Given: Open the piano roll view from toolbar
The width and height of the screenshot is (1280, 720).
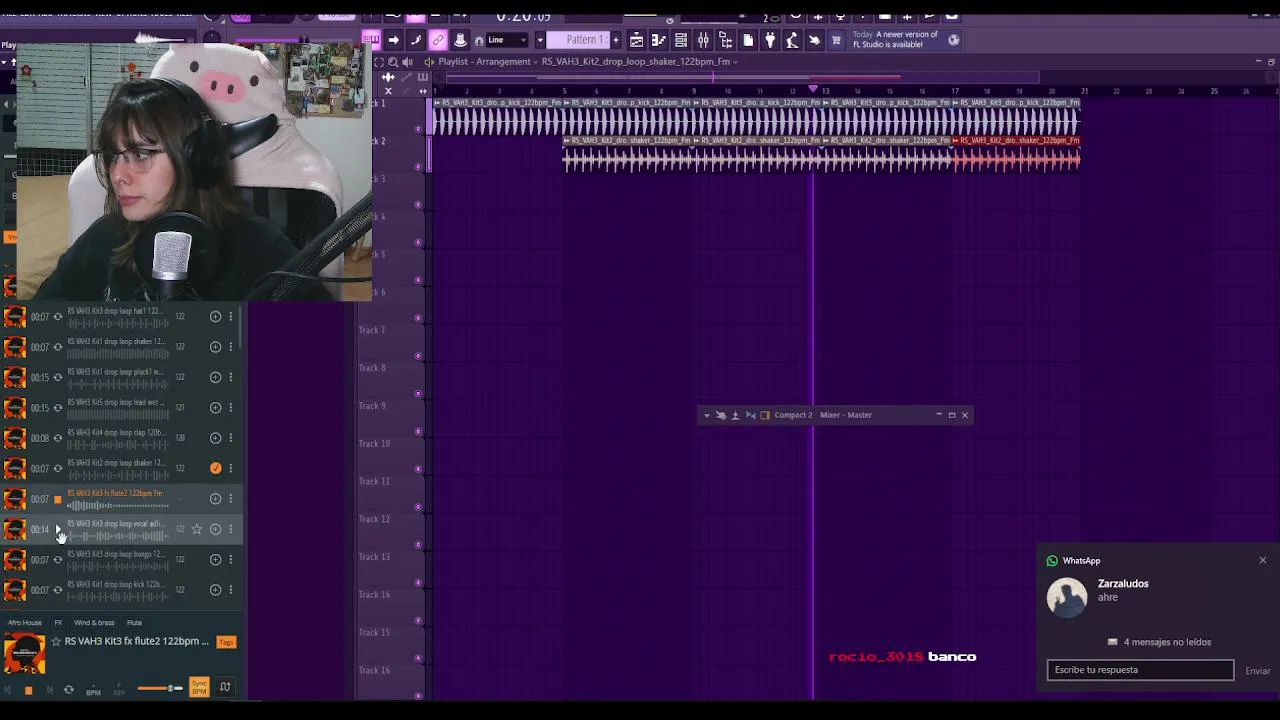Looking at the screenshot, I should click(x=659, y=40).
